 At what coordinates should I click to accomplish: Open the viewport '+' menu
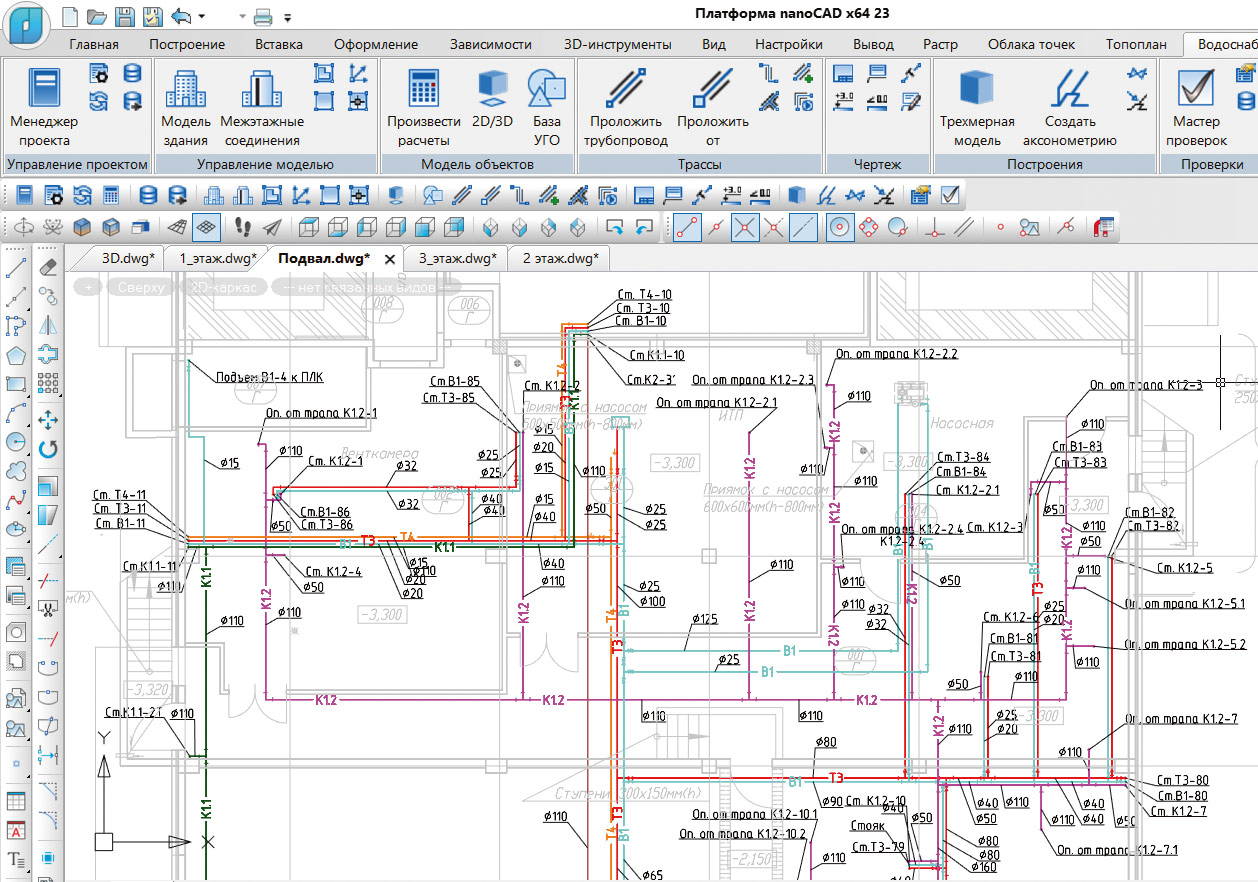88,287
